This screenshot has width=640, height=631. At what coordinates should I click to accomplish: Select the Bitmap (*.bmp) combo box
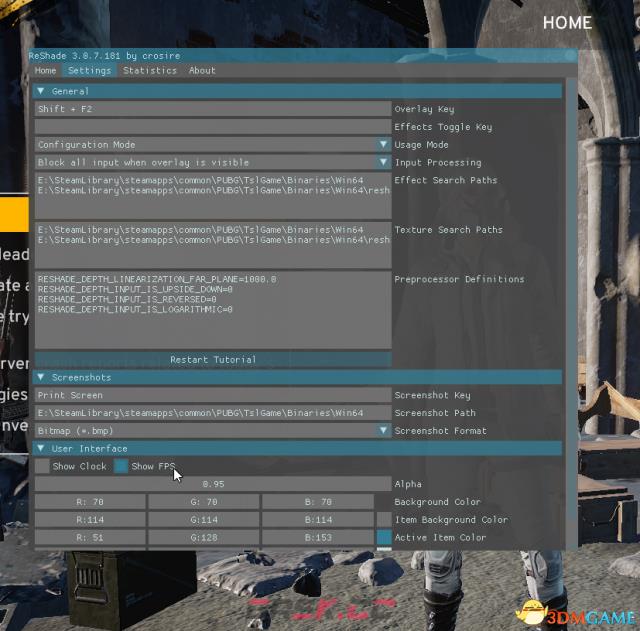tap(213, 431)
